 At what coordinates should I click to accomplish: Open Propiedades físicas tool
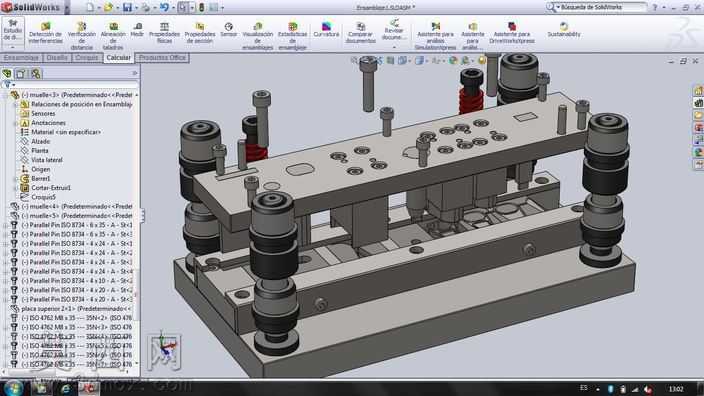164,32
